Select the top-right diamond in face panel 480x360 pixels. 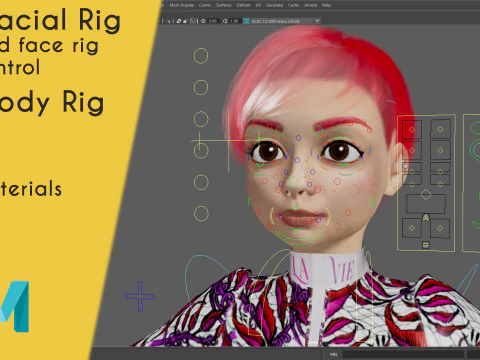point(440,129)
